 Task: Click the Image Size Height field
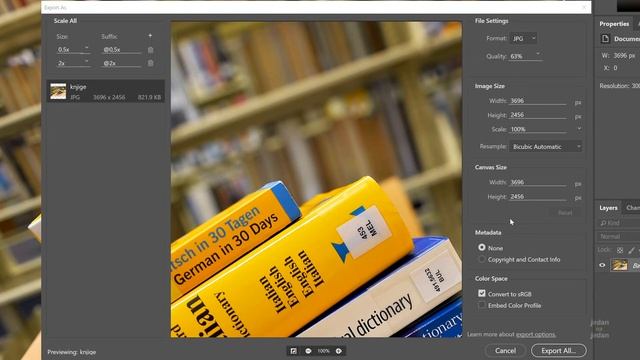(x=538, y=115)
